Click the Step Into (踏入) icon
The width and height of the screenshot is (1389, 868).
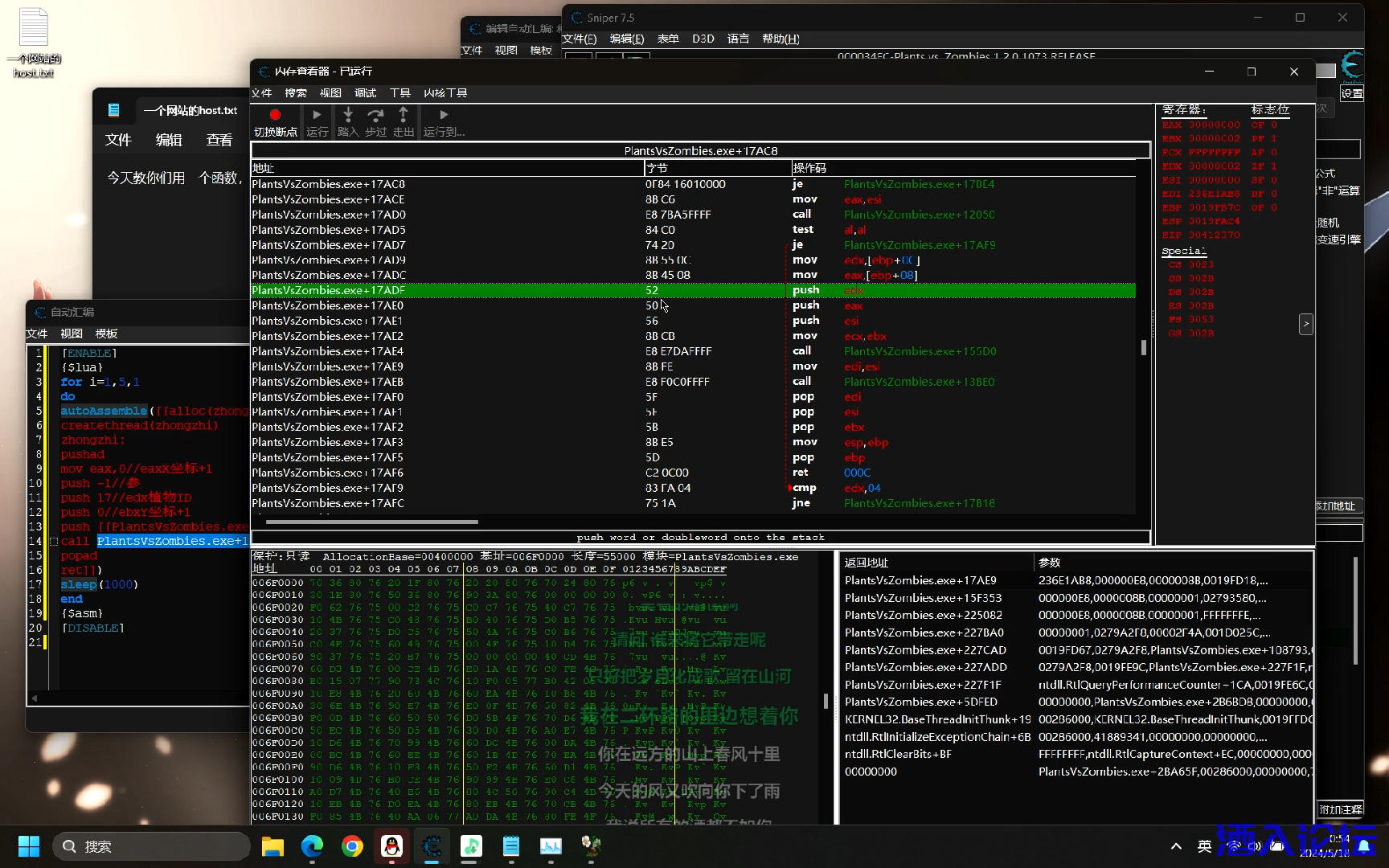coord(347,115)
